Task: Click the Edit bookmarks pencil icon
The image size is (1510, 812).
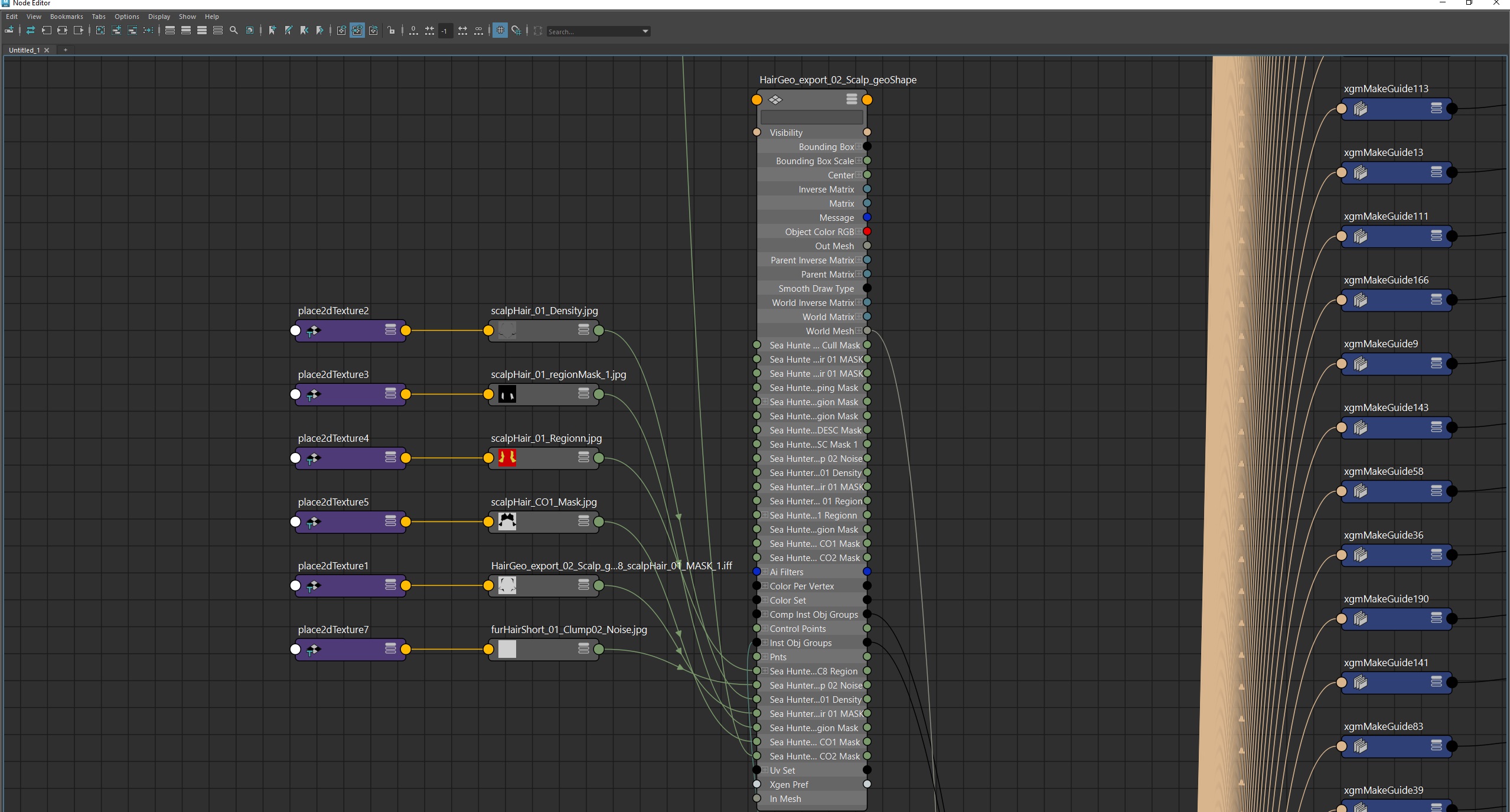Action: pos(289,31)
